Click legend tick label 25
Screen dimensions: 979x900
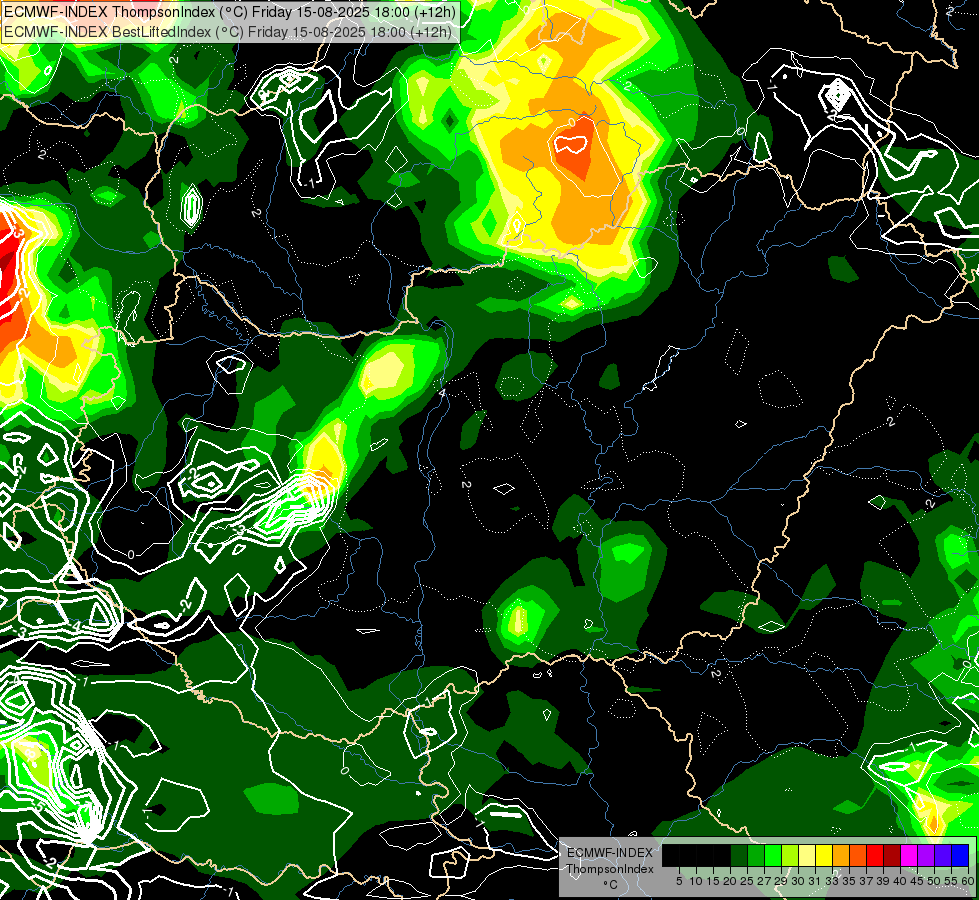747,881
